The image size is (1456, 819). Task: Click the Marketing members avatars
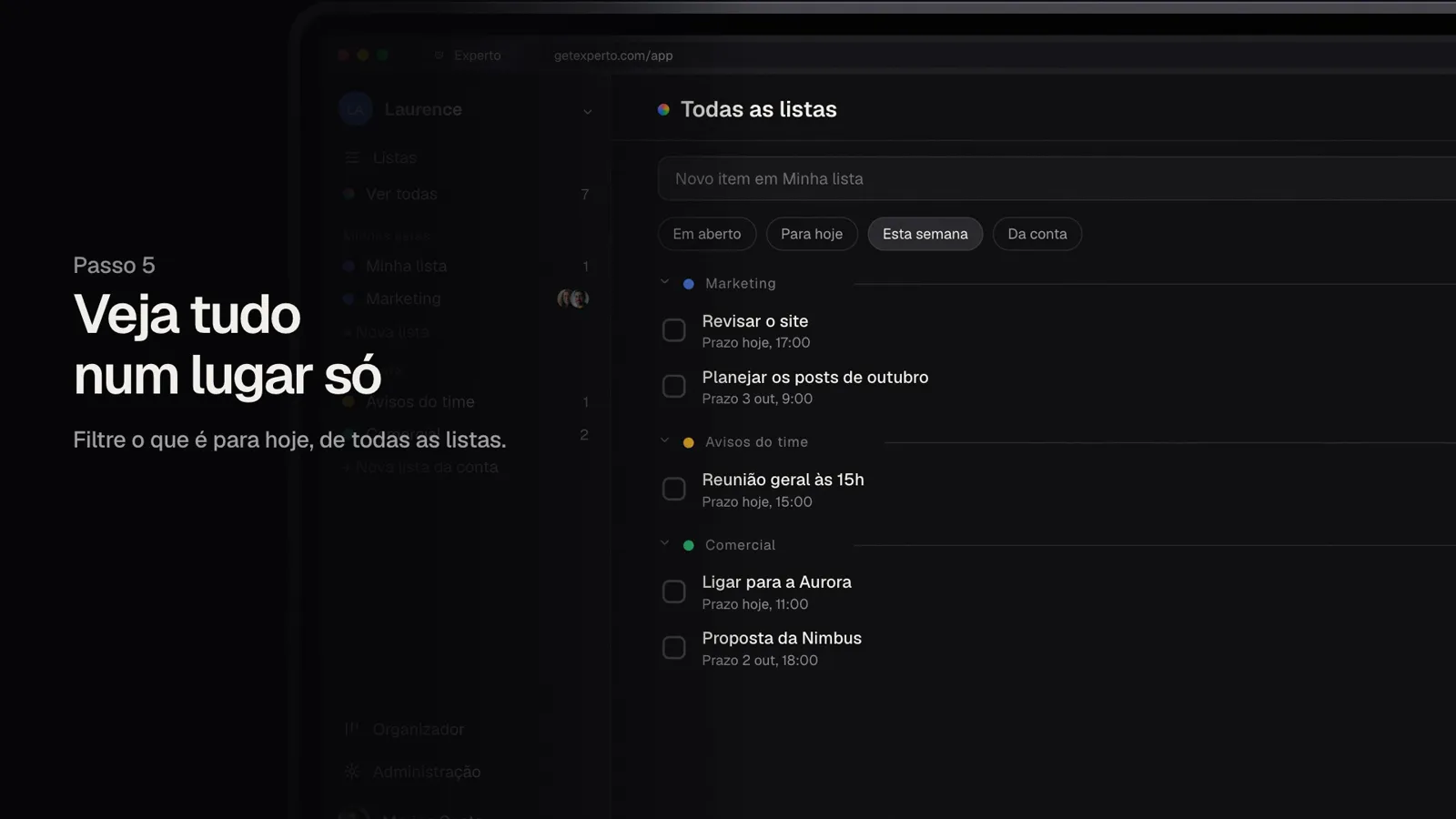click(x=573, y=298)
